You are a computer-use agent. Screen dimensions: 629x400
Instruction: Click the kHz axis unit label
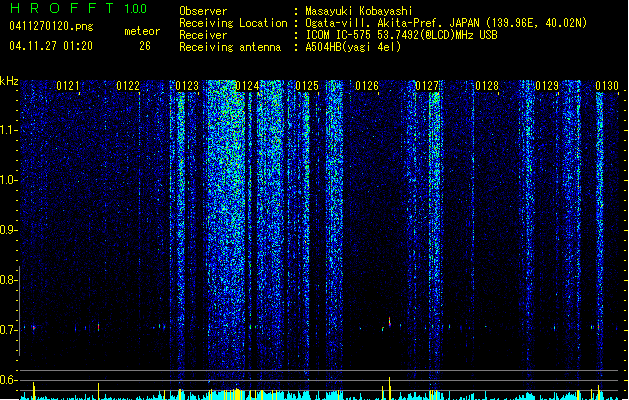coord(9,81)
